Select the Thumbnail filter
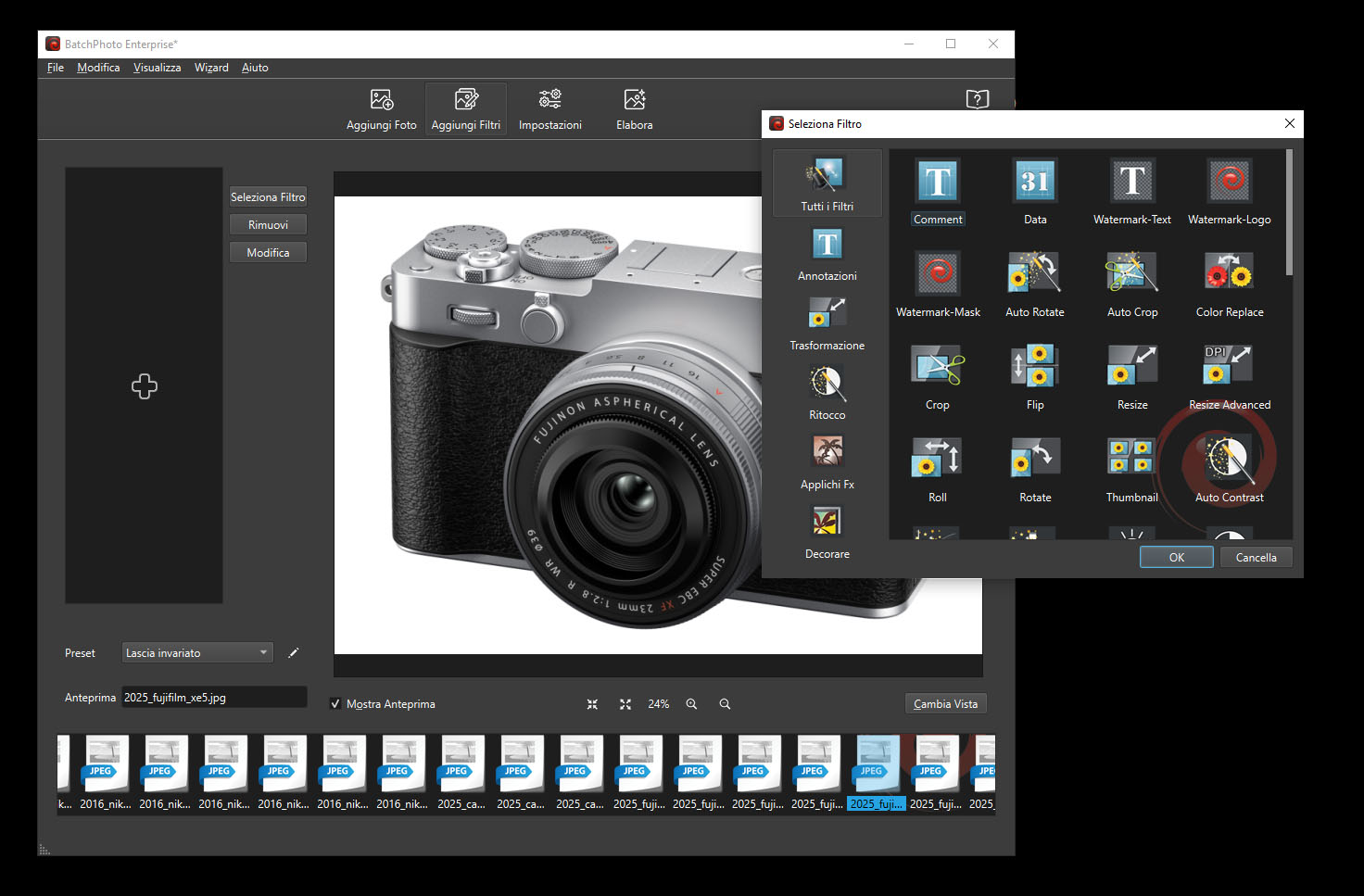The height and width of the screenshot is (896, 1364). (1131, 459)
